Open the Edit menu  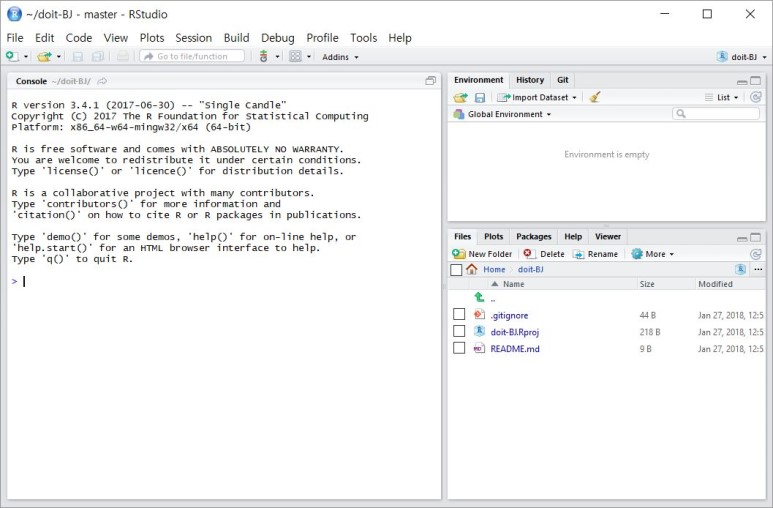[x=44, y=38]
